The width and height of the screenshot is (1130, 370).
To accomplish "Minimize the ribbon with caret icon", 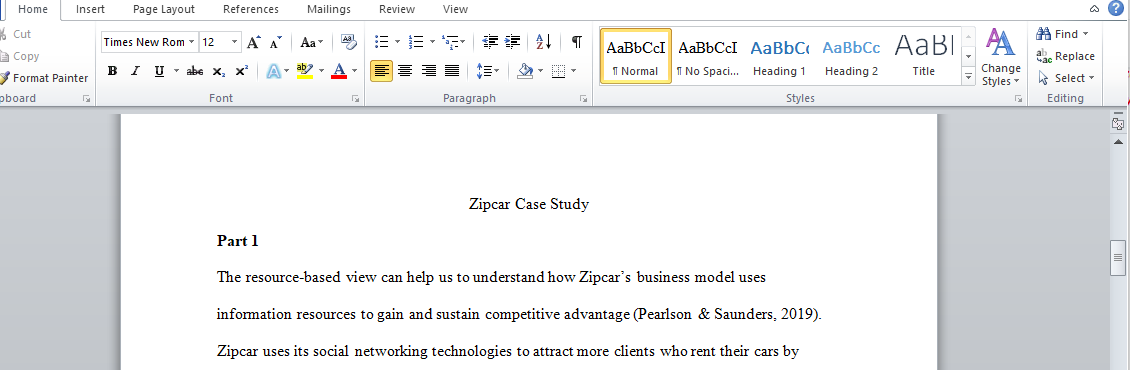I will 1094,9.
